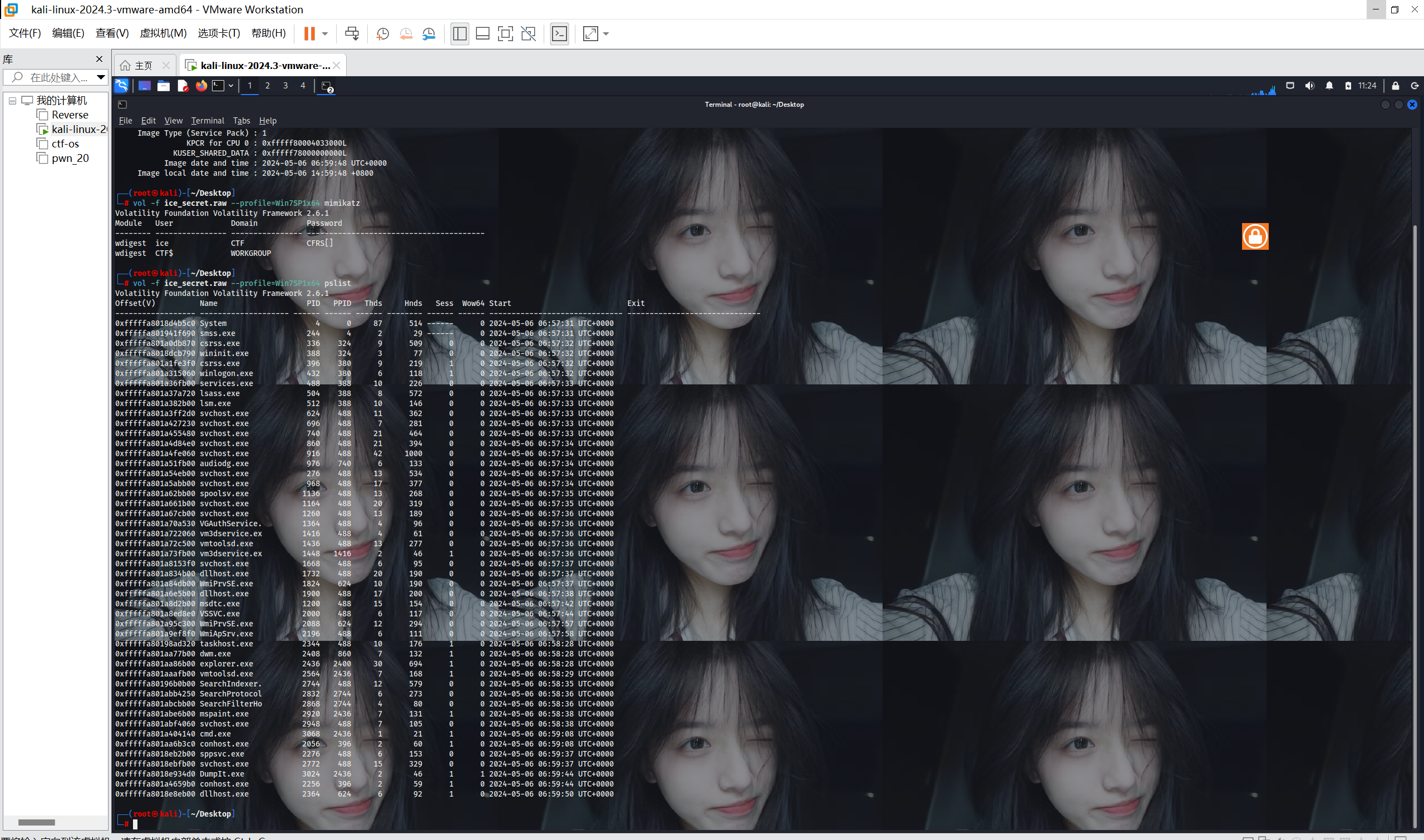Open the Terminal menu in terminal window

[208, 121]
